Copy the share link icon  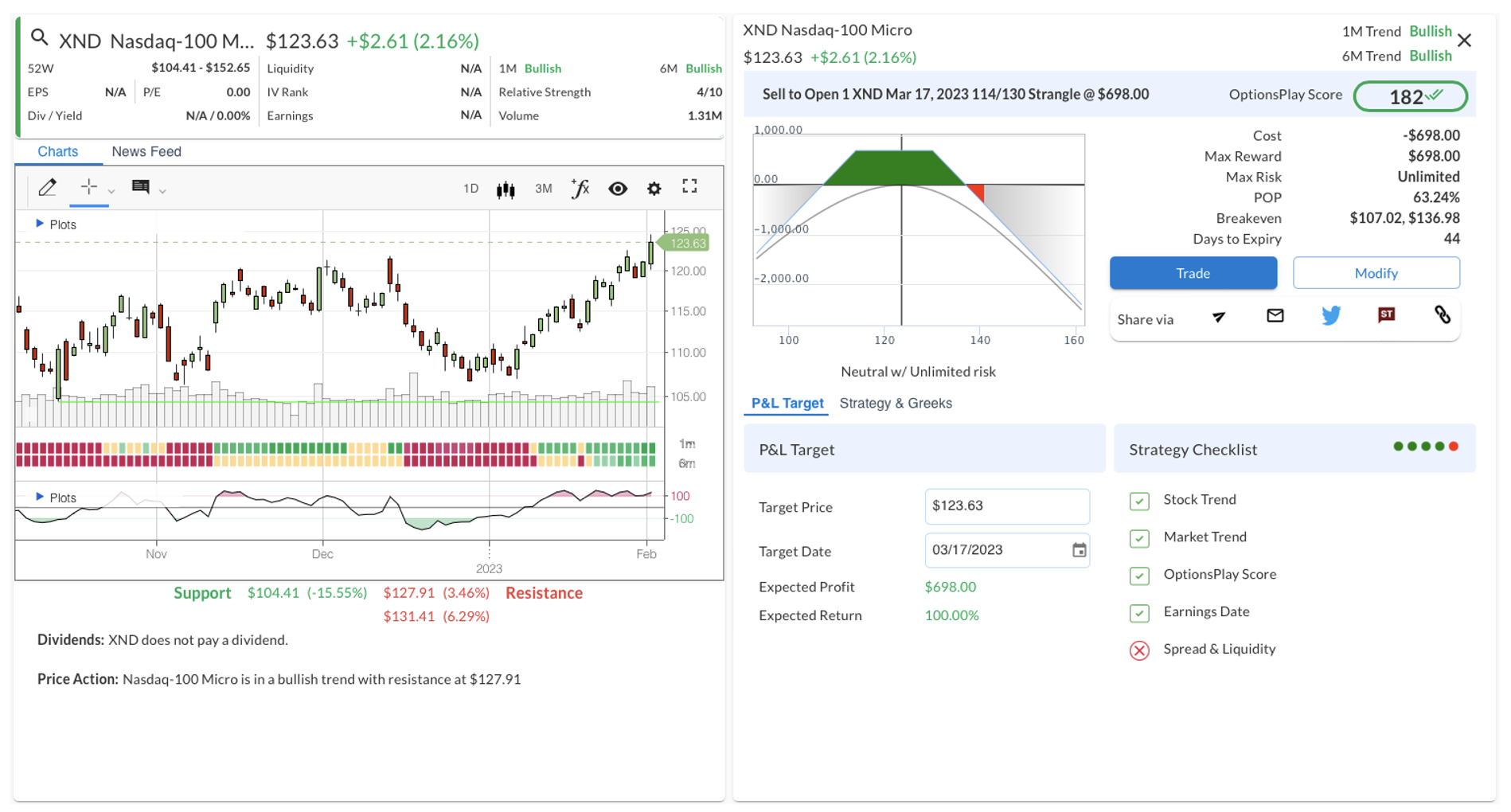click(1443, 315)
